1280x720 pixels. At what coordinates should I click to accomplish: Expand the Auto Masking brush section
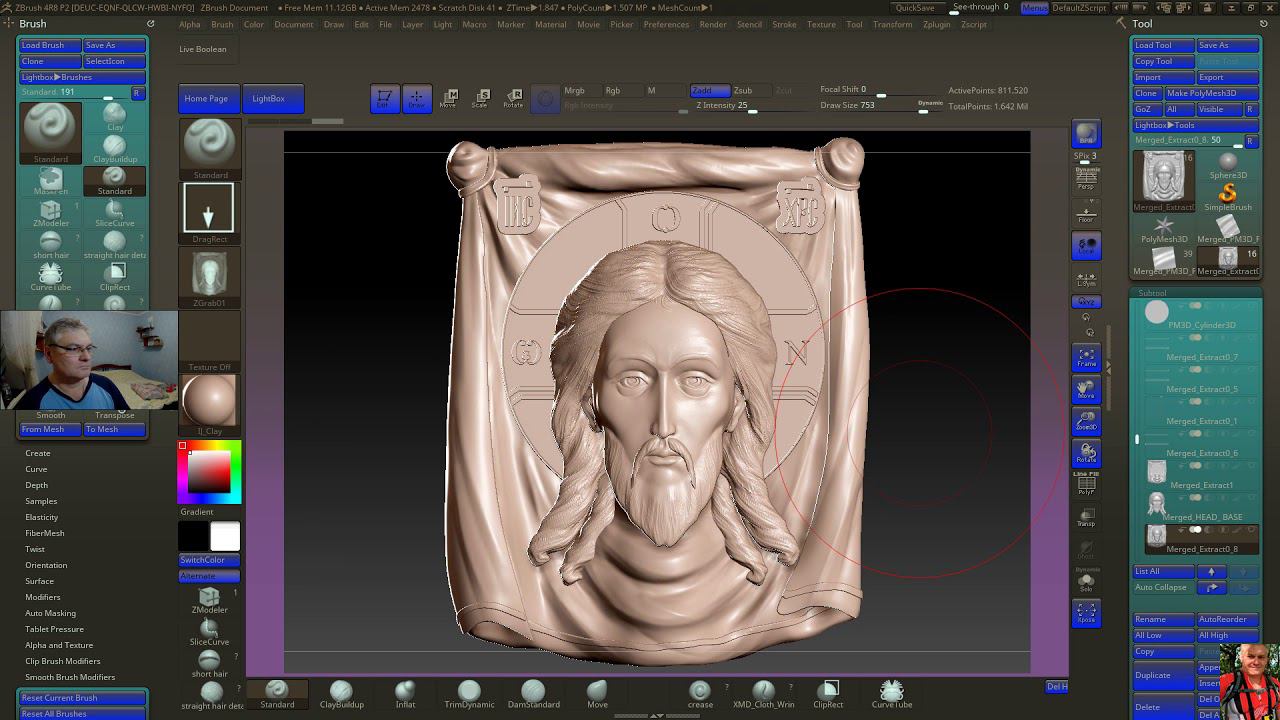point(50,613)
